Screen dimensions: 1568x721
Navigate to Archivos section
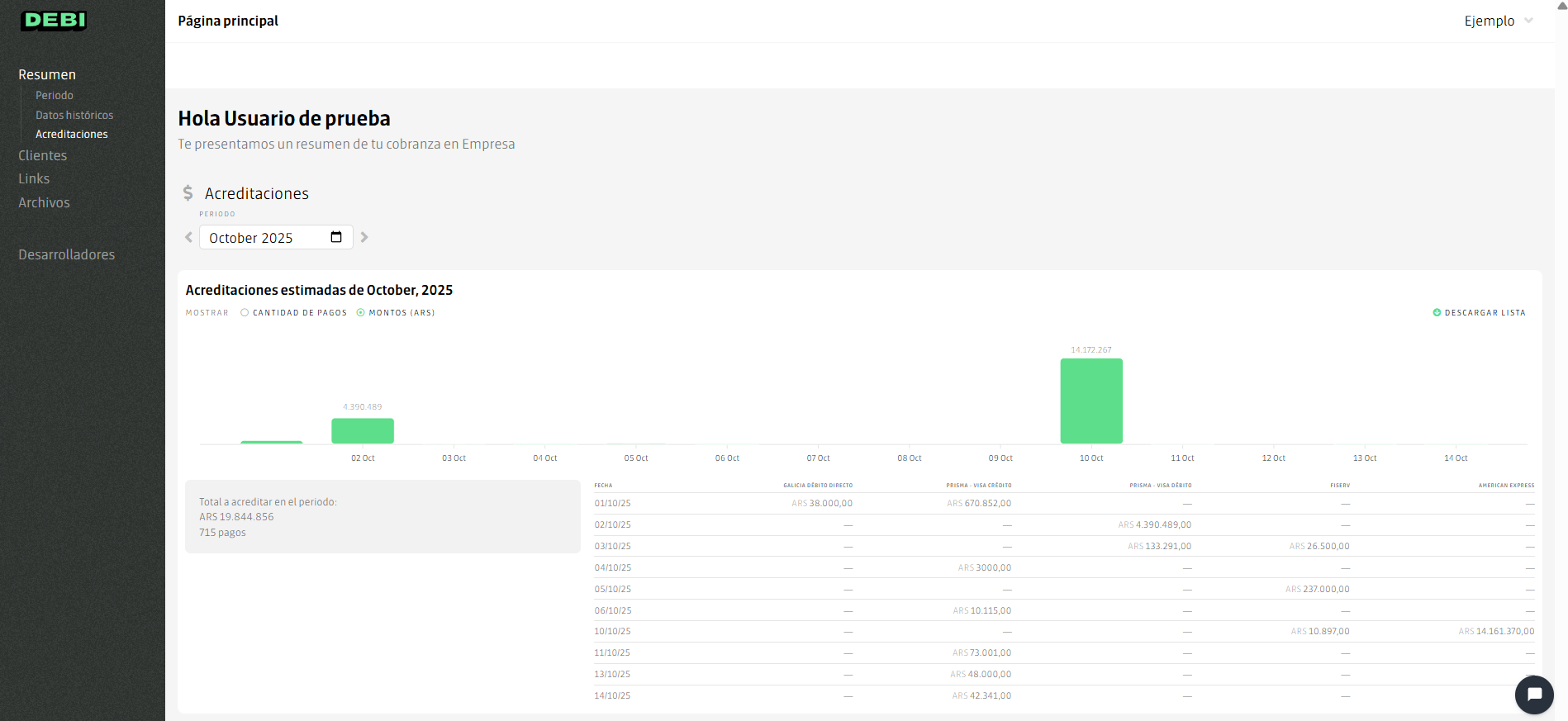(44, 202)
